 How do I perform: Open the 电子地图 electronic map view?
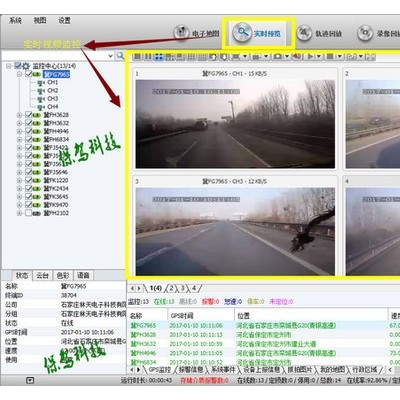(x=196, y=33)
